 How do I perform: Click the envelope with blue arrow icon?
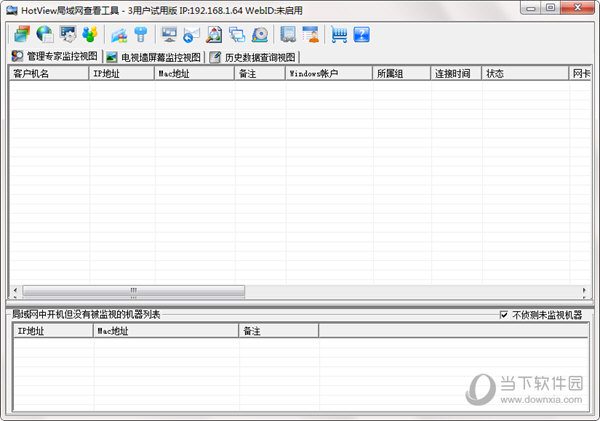[191, 35]
